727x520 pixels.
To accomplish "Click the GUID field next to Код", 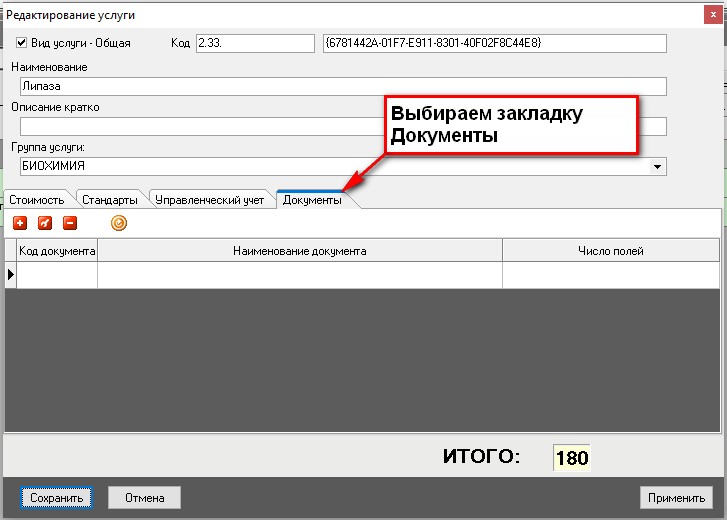I will click(x=495, y=43).
